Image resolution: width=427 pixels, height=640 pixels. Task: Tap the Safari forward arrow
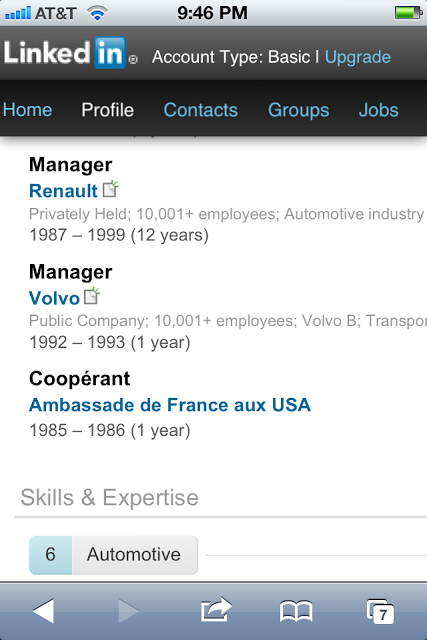(129, 611)
